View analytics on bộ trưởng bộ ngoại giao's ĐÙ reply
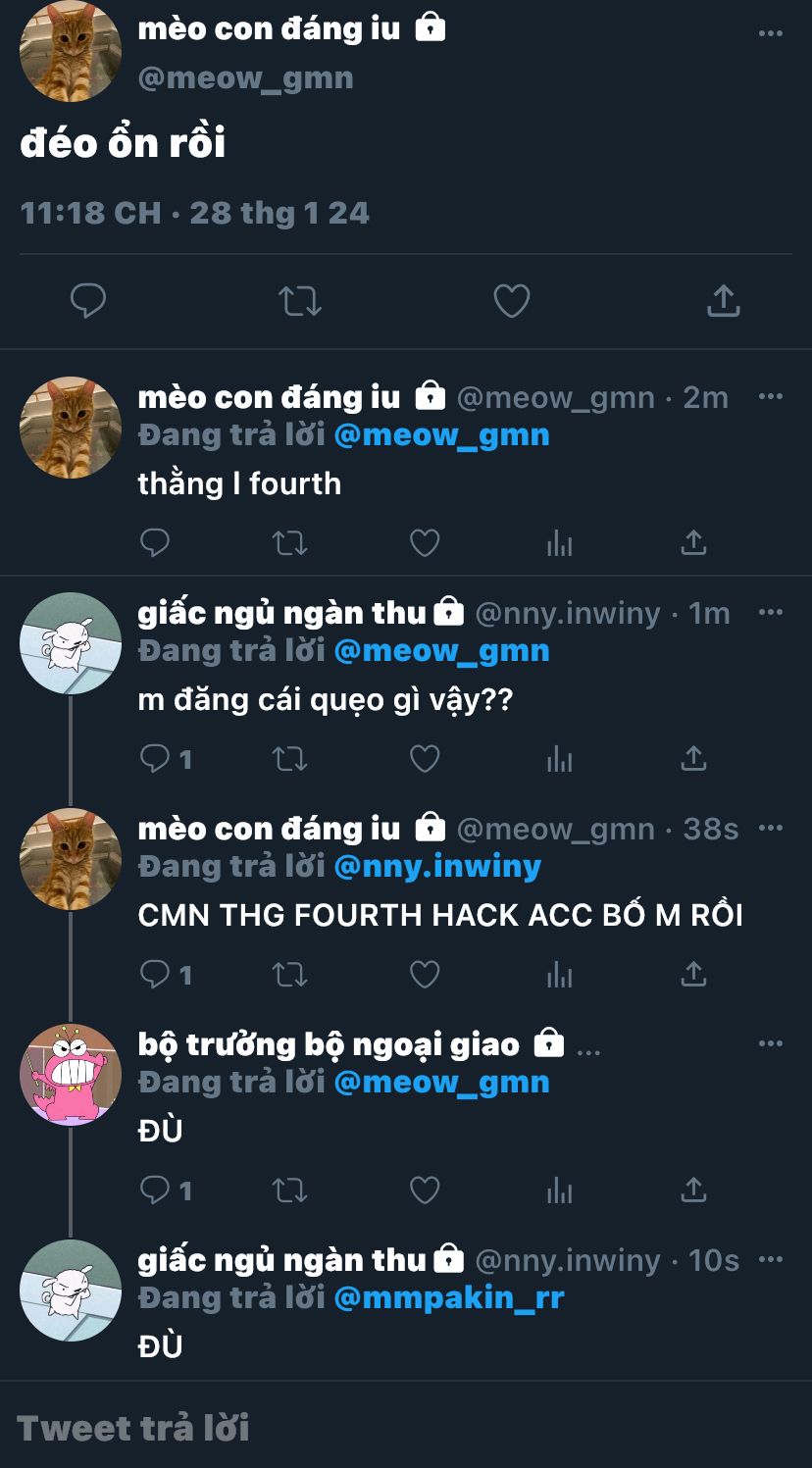Image resolution: width=812 pixels, height=1468 pixels. (559, 1190)
